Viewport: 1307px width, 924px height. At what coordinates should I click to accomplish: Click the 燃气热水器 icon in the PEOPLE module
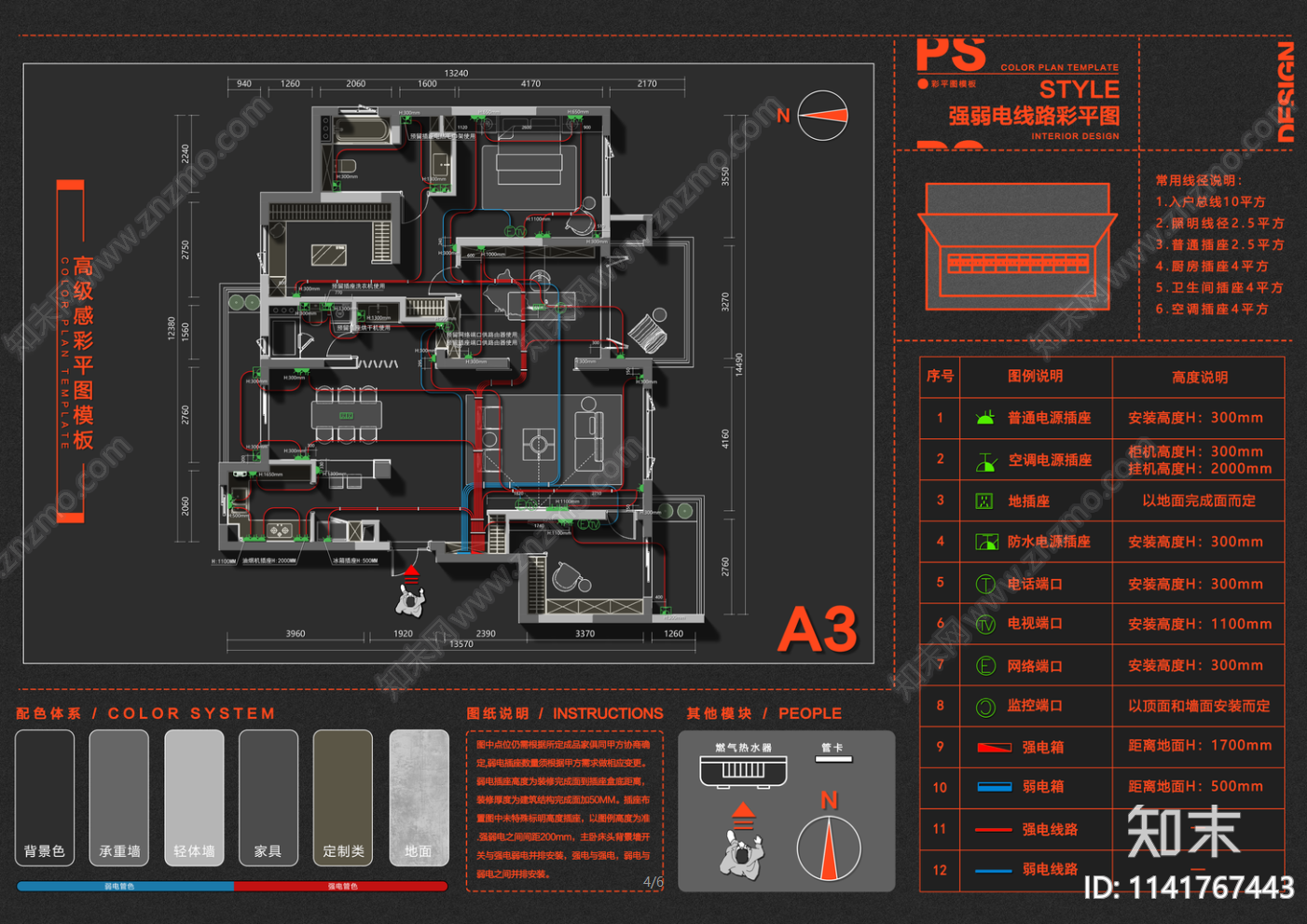tap(743, 771)
